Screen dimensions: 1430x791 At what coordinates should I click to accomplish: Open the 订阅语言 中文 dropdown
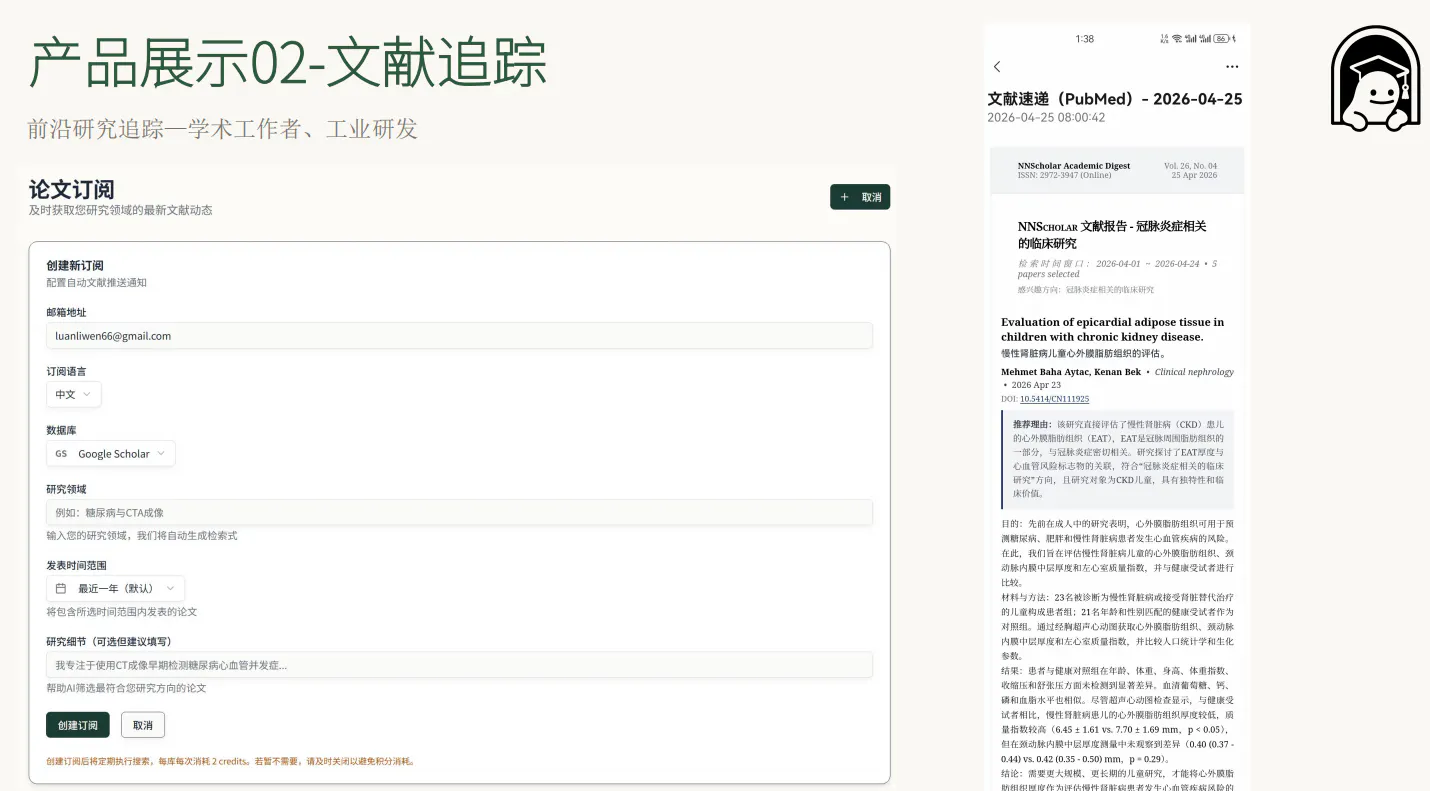click(74, 395)
